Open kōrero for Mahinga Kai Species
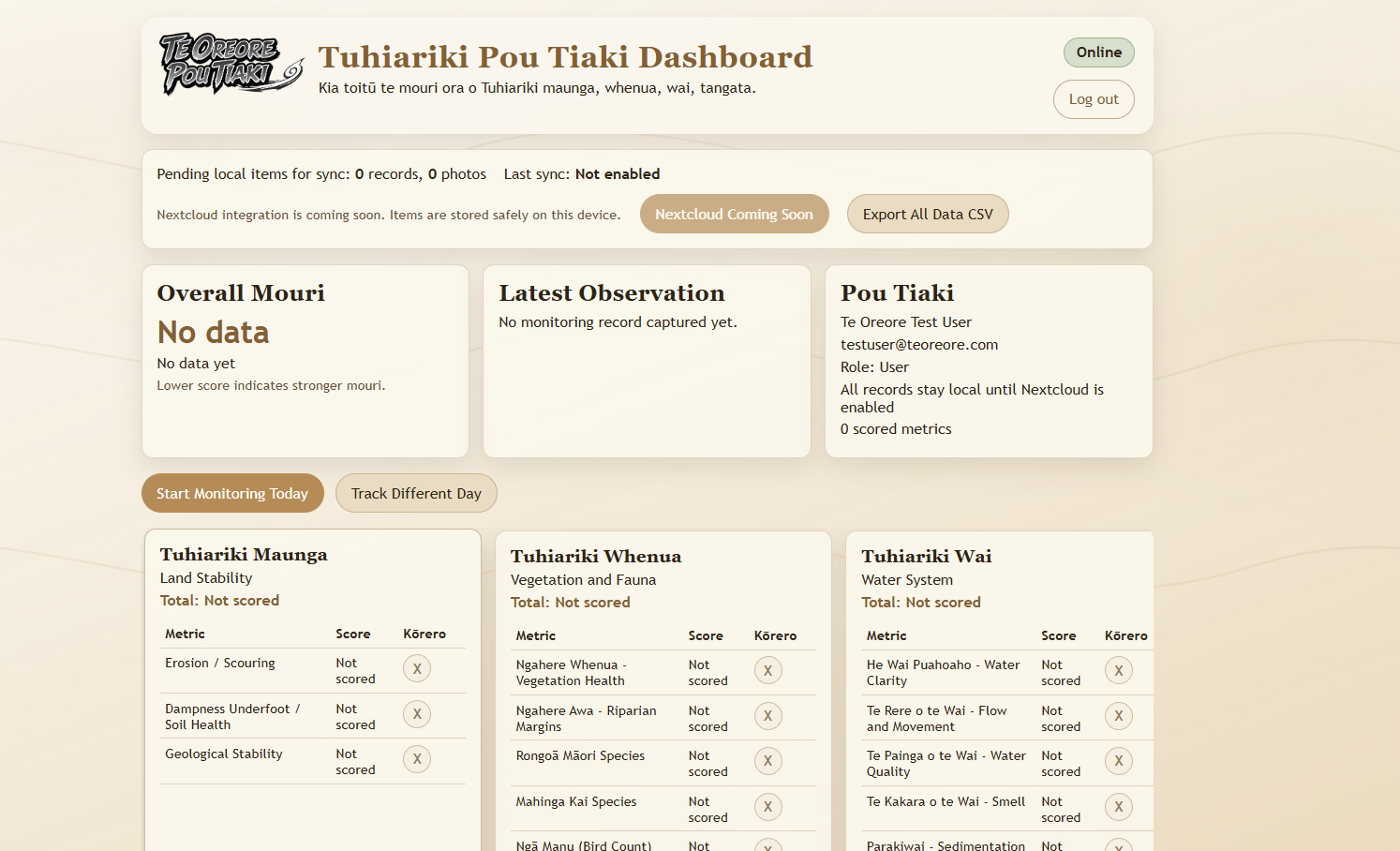1400x851 pixels. point(767,806)
